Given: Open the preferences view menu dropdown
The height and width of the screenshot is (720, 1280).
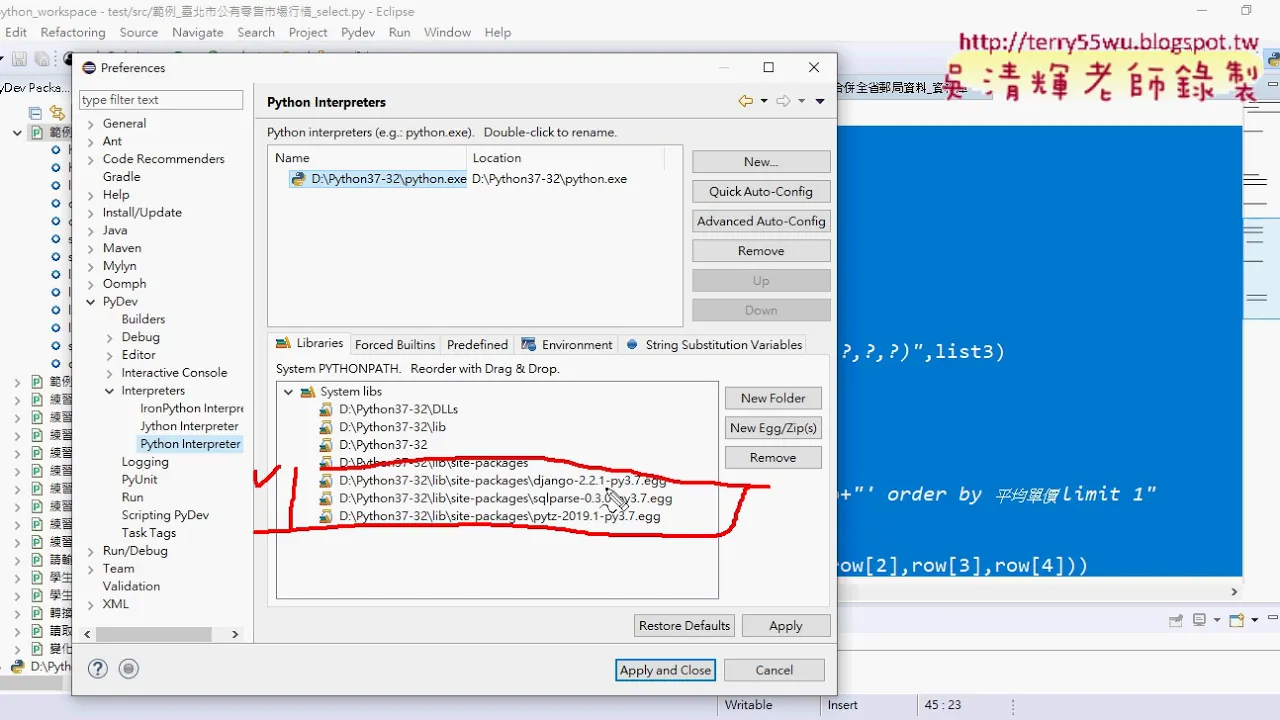Looking at the screenshot, I should coord(820,101).
